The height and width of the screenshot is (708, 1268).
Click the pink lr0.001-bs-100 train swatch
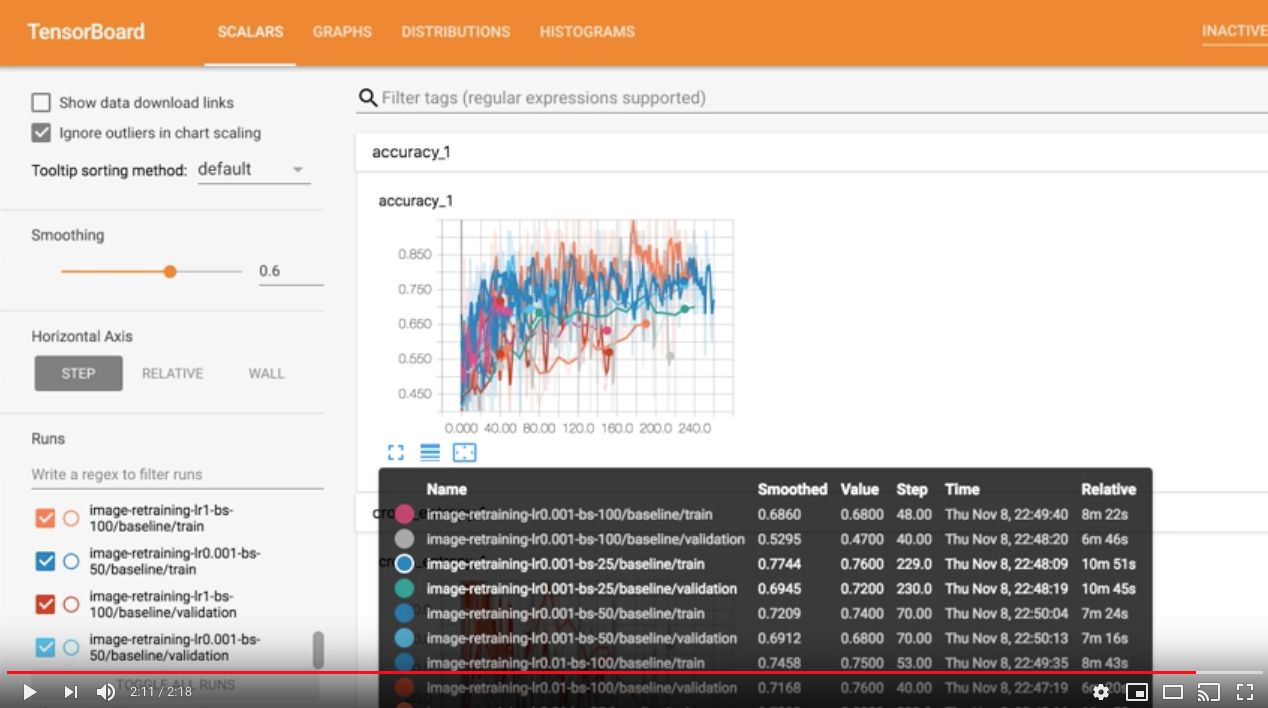point(404,514)
